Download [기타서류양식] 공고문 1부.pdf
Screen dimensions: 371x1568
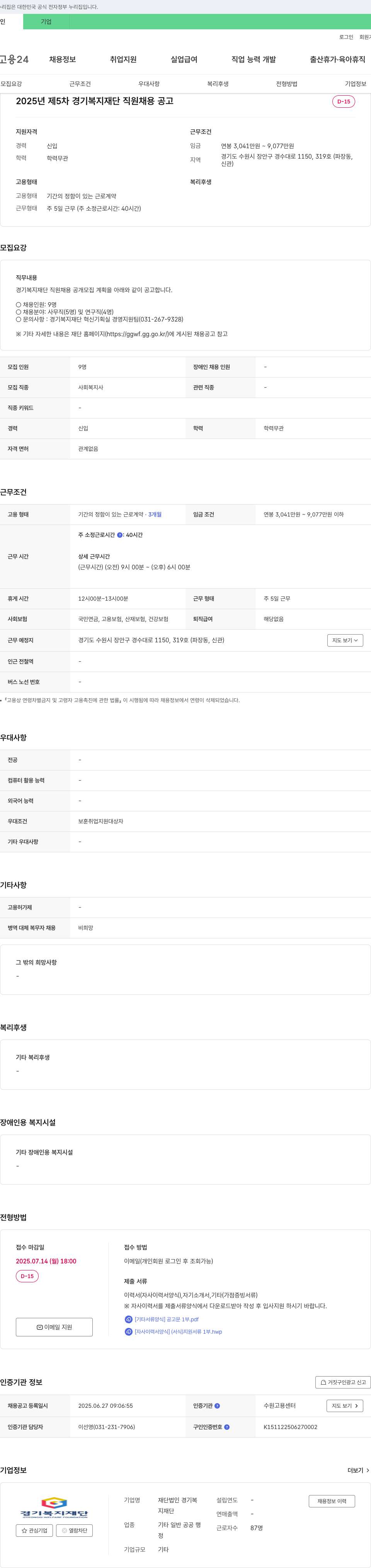click(166, 1319)
